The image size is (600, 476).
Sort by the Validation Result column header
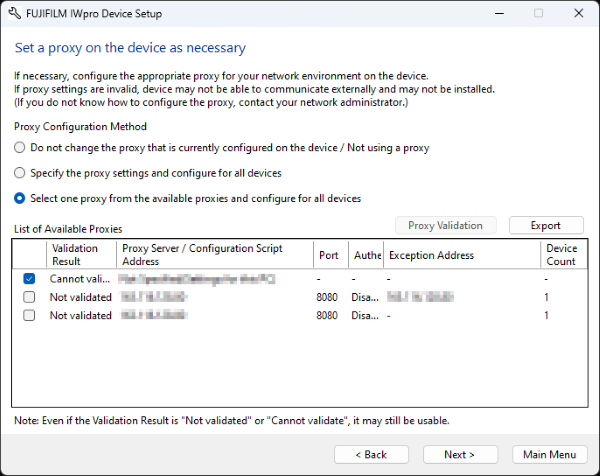[81, 254]
